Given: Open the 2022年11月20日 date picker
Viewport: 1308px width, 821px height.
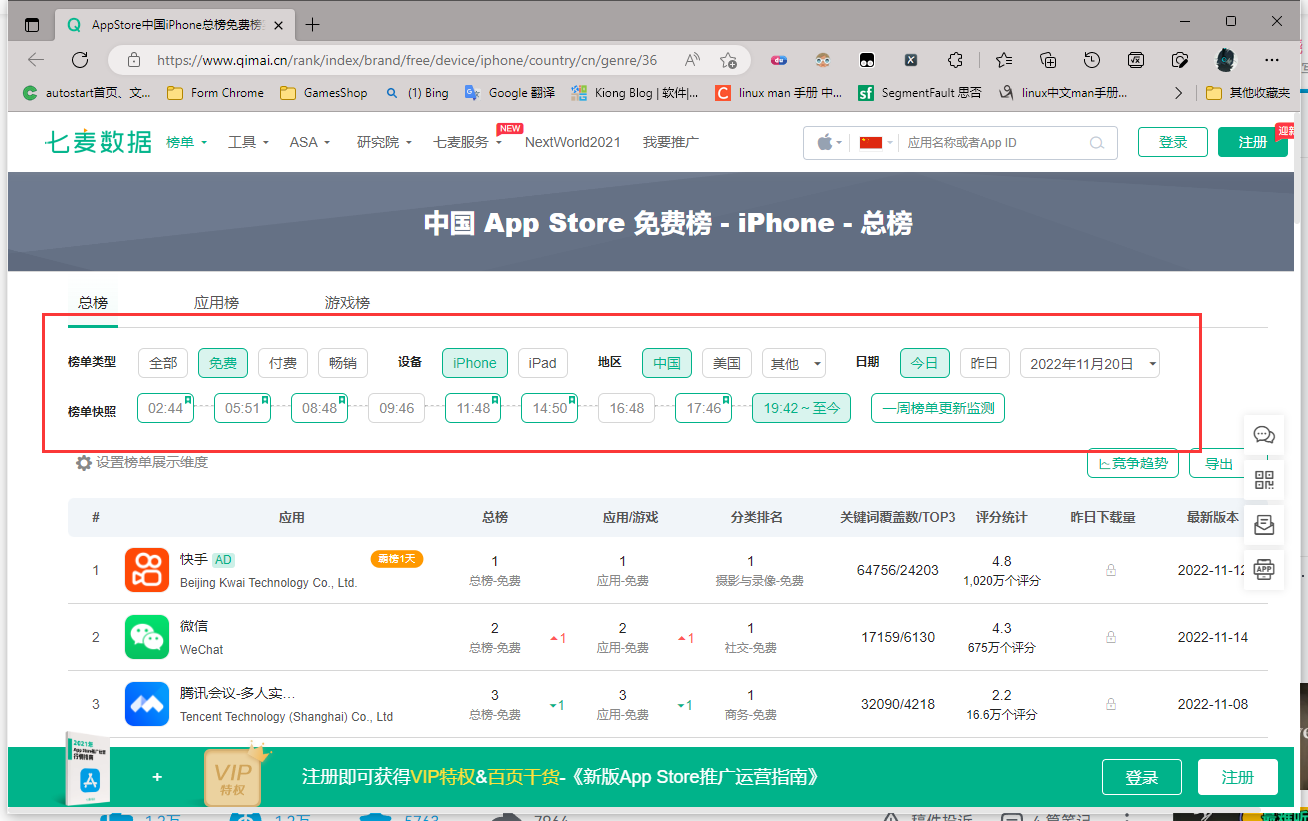Looking at the screenshot, I should point(1090,363).
